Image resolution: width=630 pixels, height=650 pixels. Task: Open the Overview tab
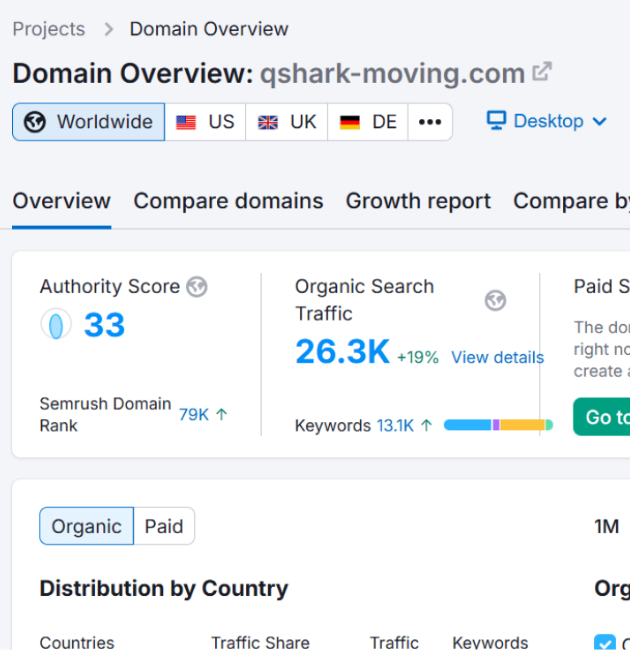pyautogui.click(x=62, y=201)
